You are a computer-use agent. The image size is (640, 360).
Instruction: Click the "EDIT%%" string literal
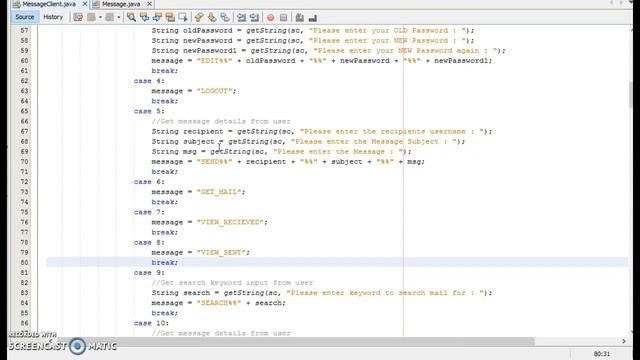[214, 61]
